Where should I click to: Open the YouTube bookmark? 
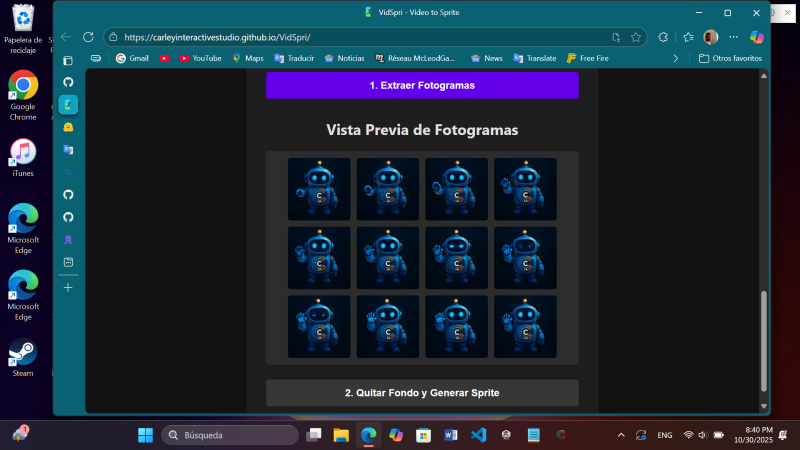200,58
